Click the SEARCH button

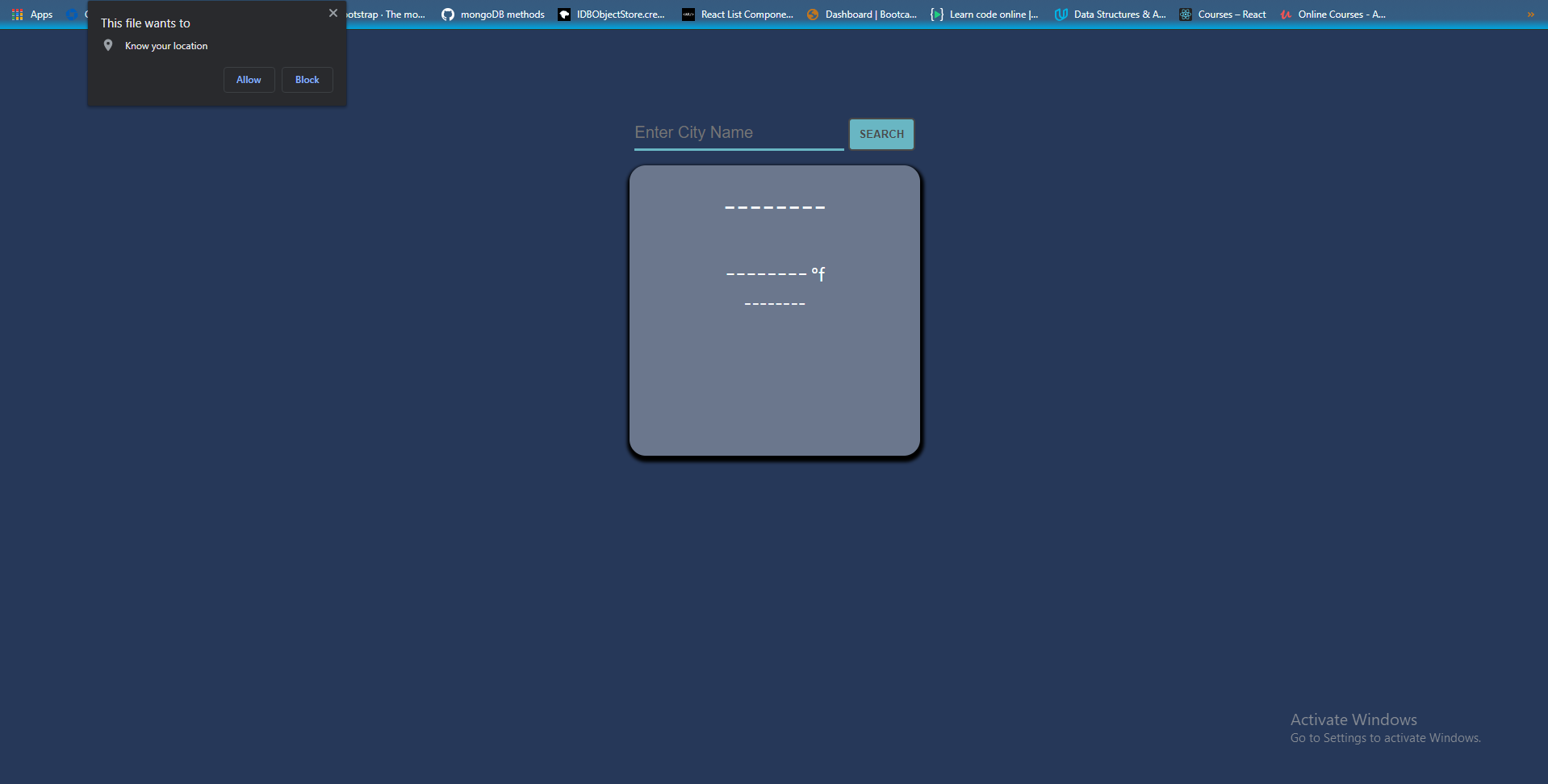(x=881, y=134)
